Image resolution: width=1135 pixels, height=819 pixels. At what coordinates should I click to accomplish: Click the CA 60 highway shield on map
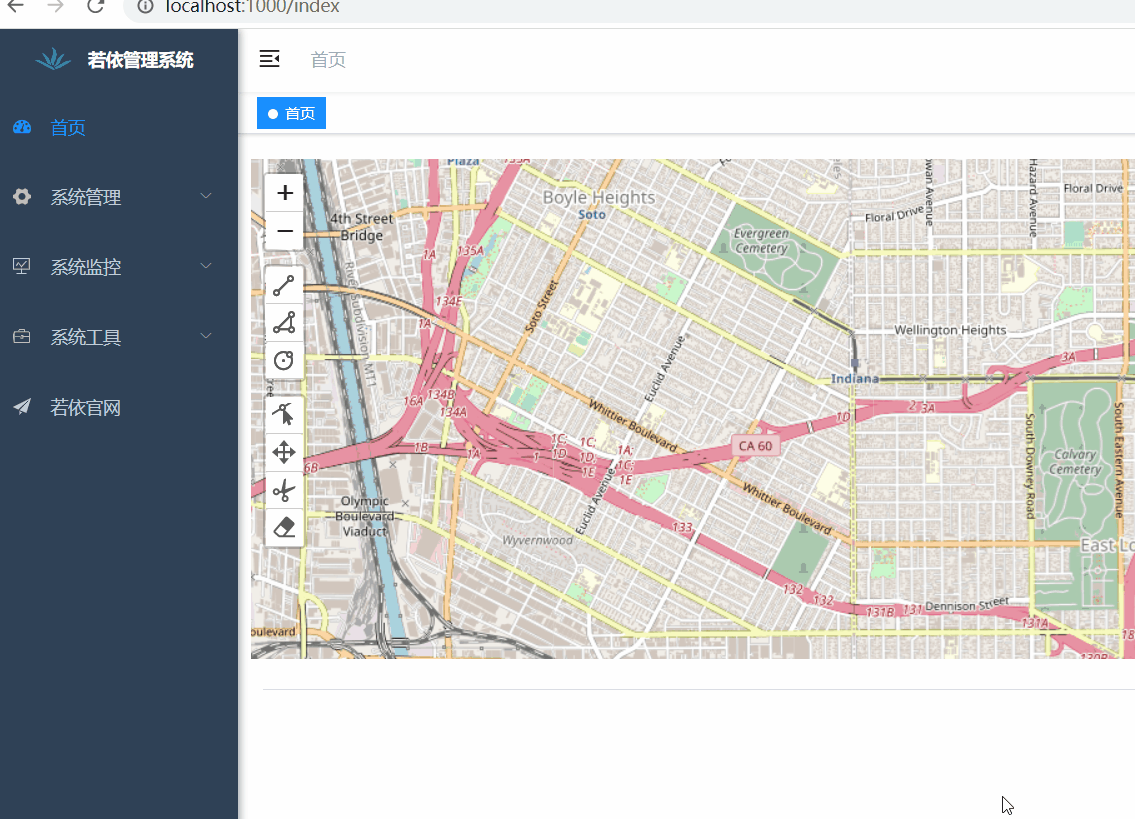click(x=755, y=446)
